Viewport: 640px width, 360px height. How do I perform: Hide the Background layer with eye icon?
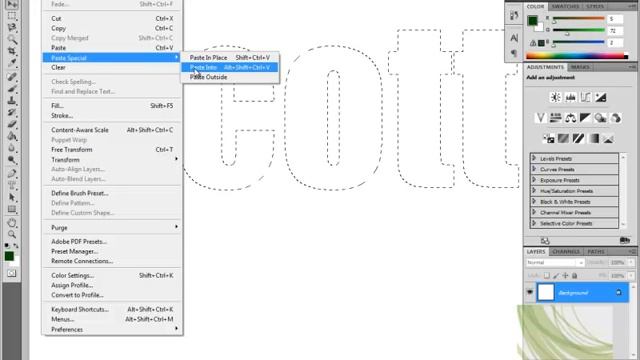click(530, 292)
